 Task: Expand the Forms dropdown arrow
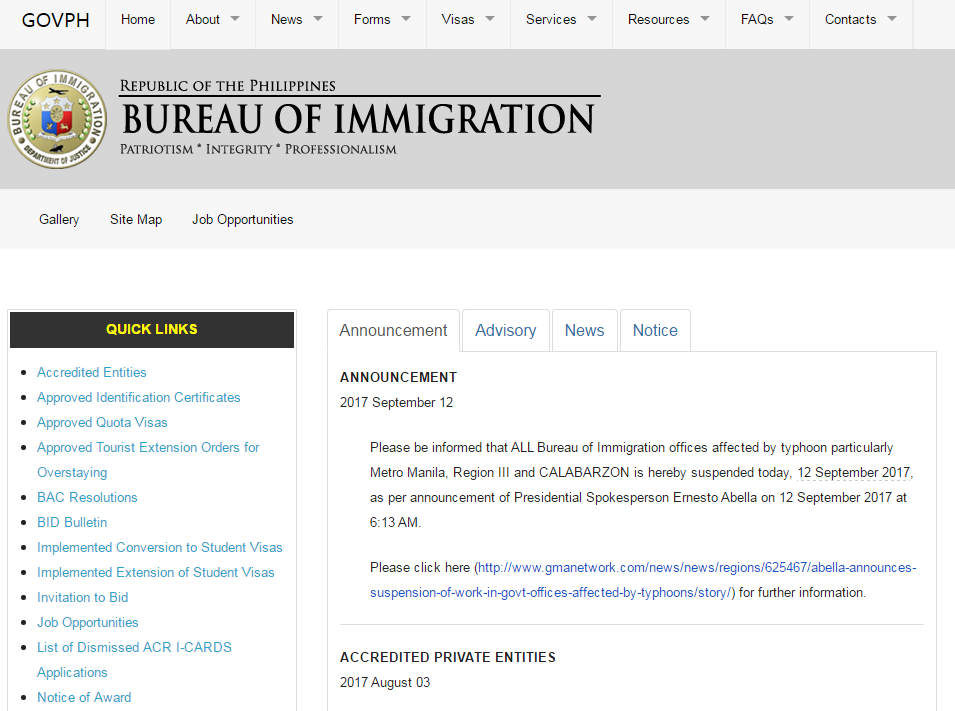pyautogui.click(x=406, y=19)
